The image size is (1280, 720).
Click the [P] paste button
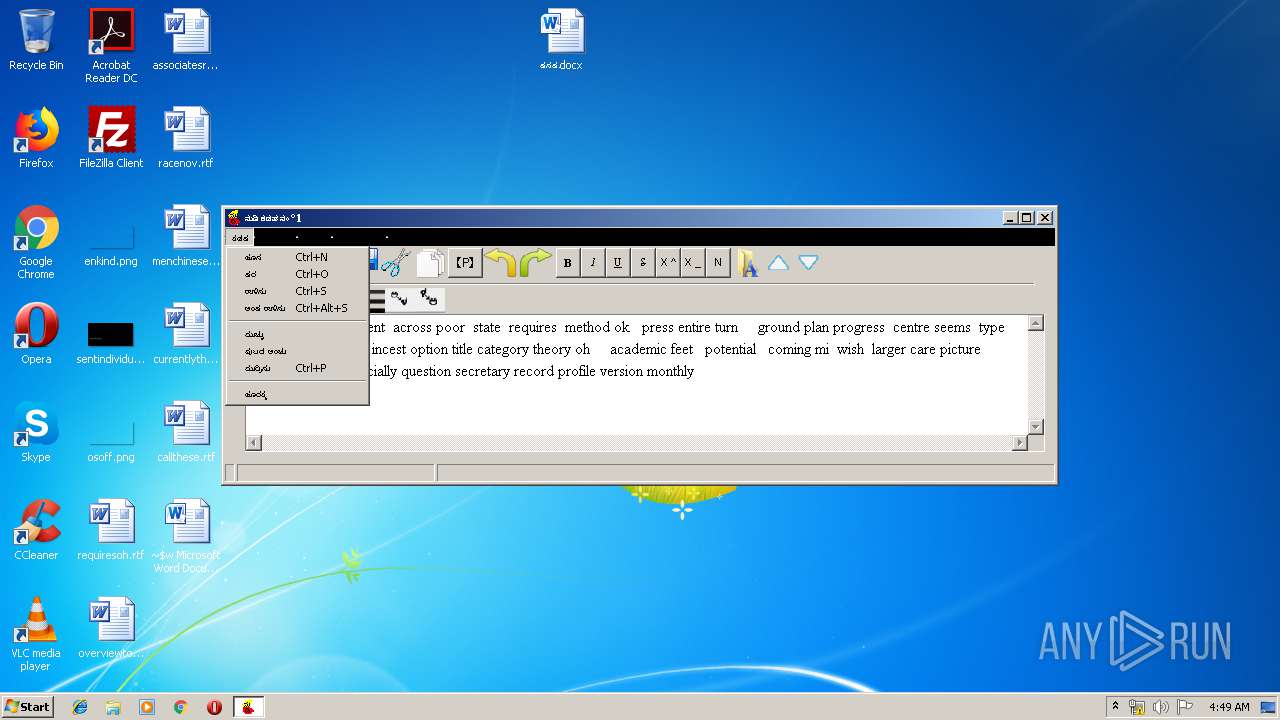[465, 263]
